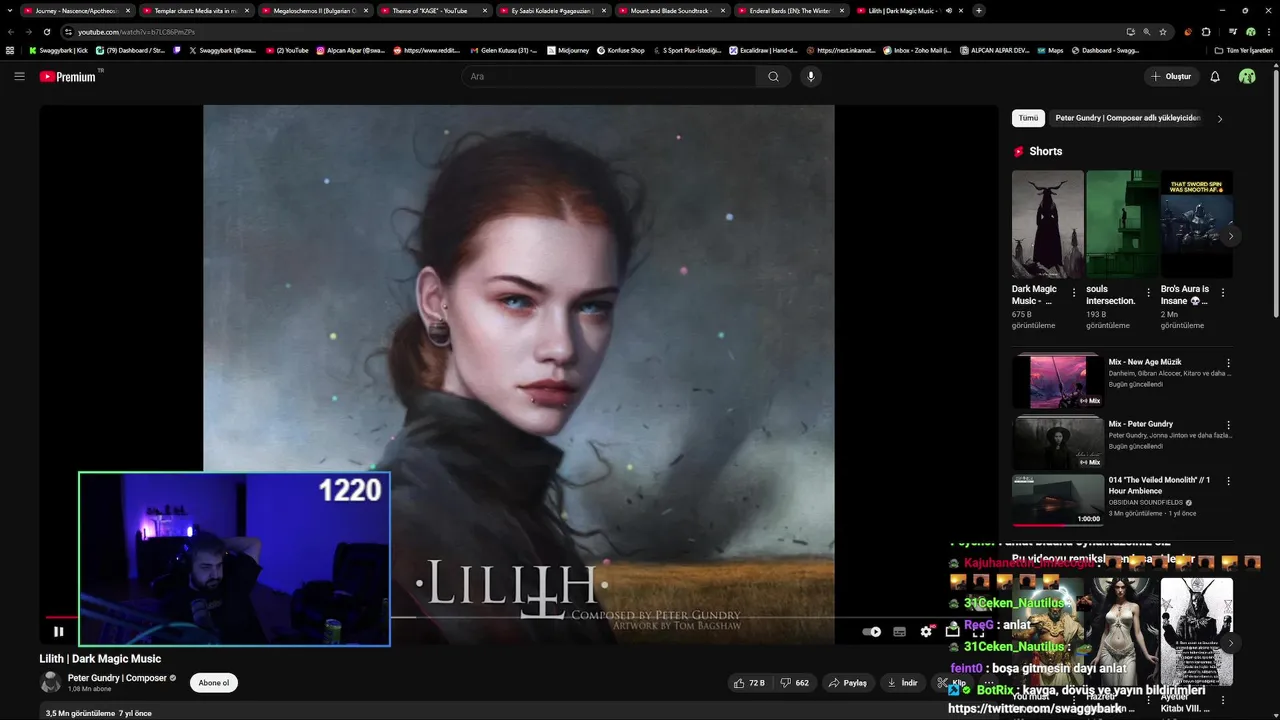1280x720 pixels.
Task: Open options menu for souls intersection short
Action: click(1148, 293)
